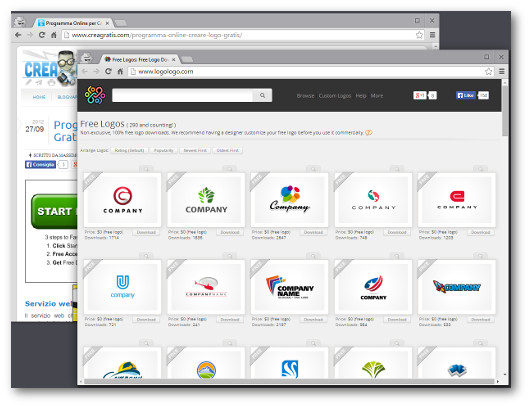This screenshot has height=407, width=530.
Task: Click the zoom magnifier above the red C logo
Action: [146, 169]
